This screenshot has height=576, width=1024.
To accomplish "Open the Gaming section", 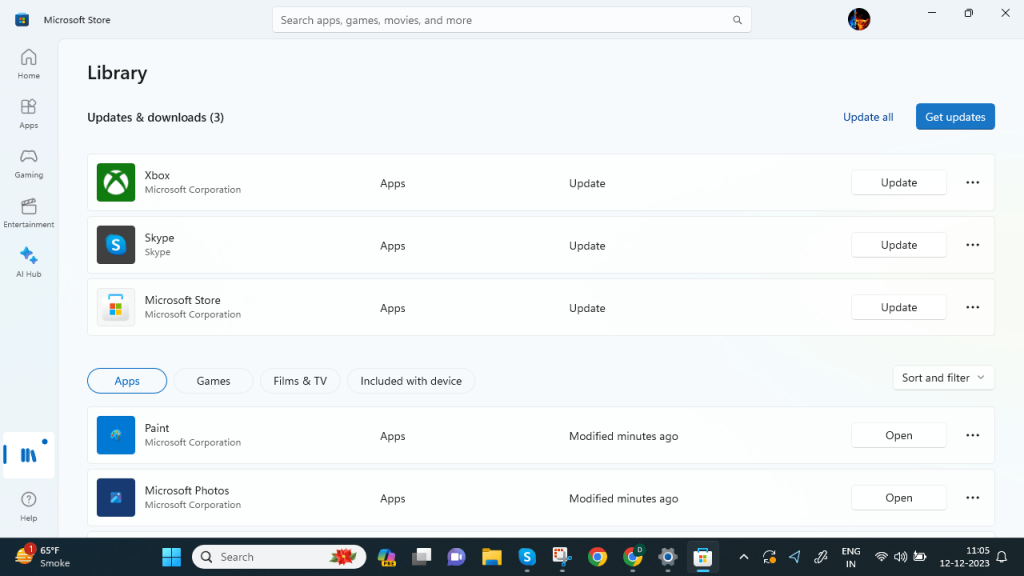I will pos(29,162).
